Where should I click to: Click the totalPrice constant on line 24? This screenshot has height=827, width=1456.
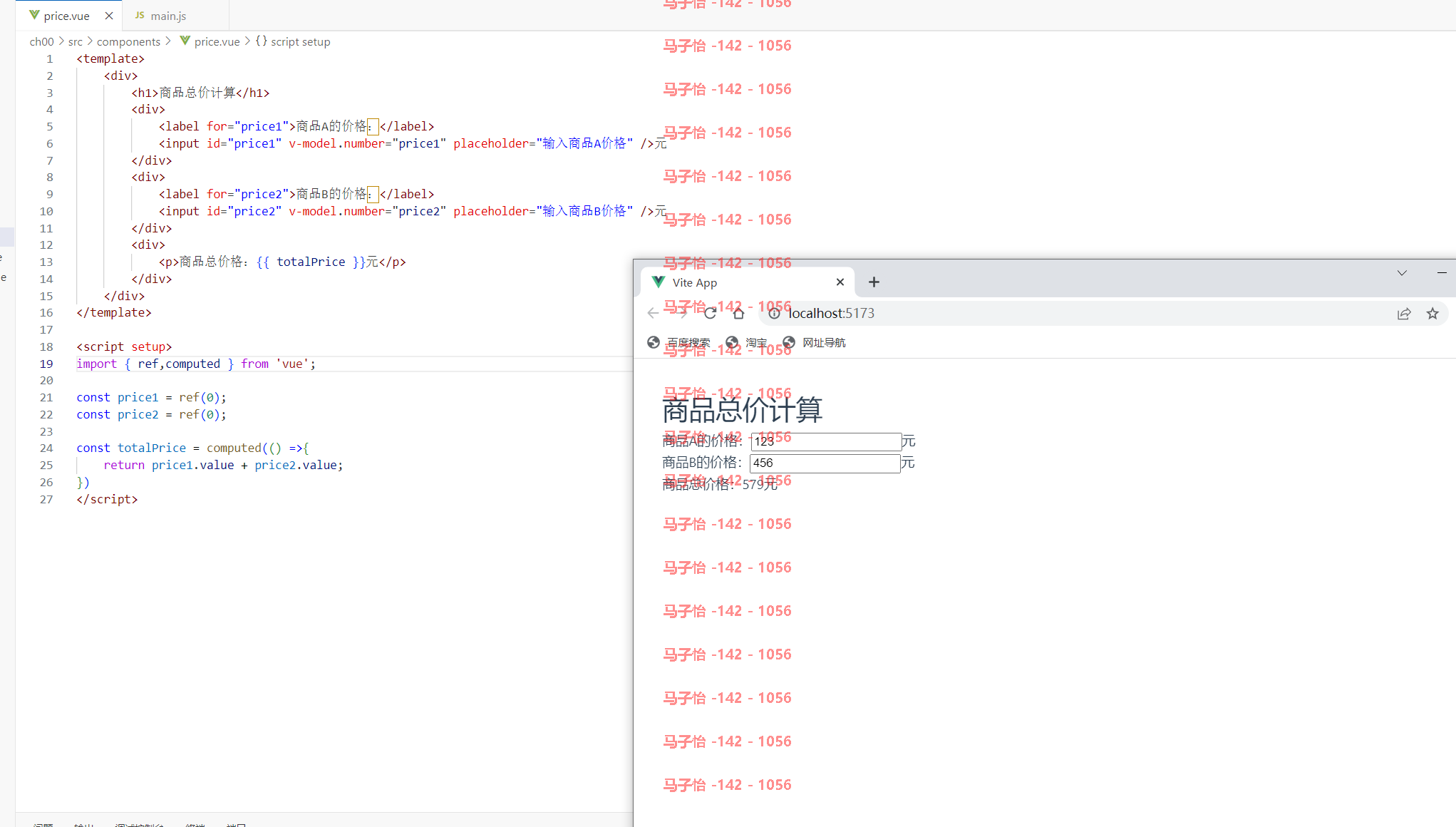click(152, 448)
